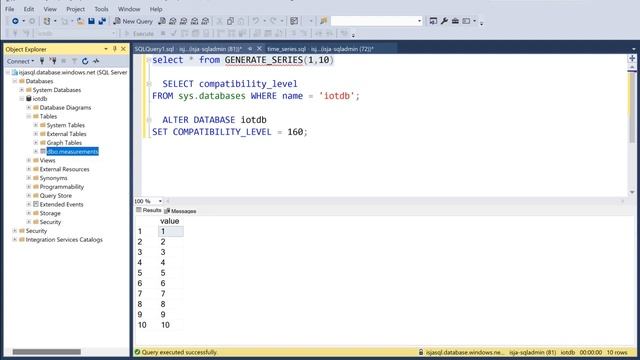Click the Toolbox icon in the toolbar

point(455,21)
